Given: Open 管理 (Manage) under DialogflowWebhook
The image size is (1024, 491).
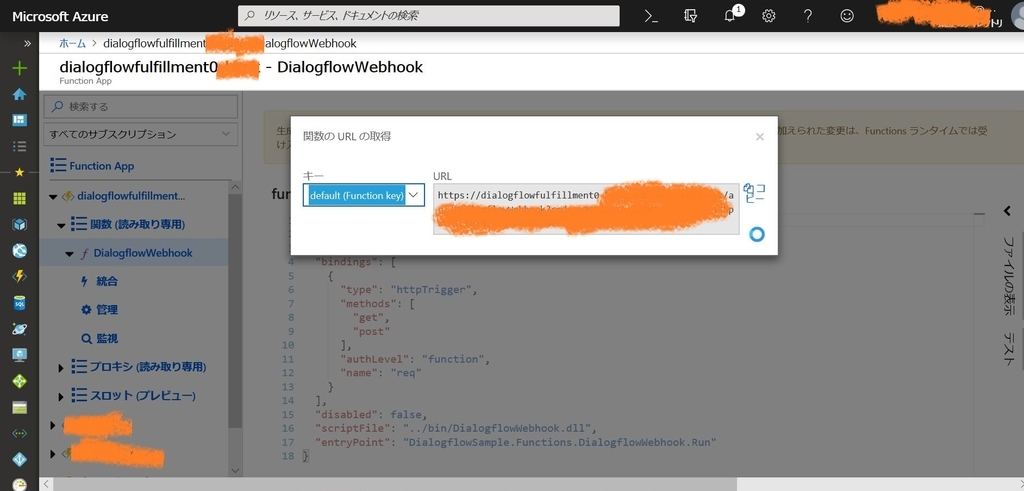Looking at the screenshot, I should [107, 310].
